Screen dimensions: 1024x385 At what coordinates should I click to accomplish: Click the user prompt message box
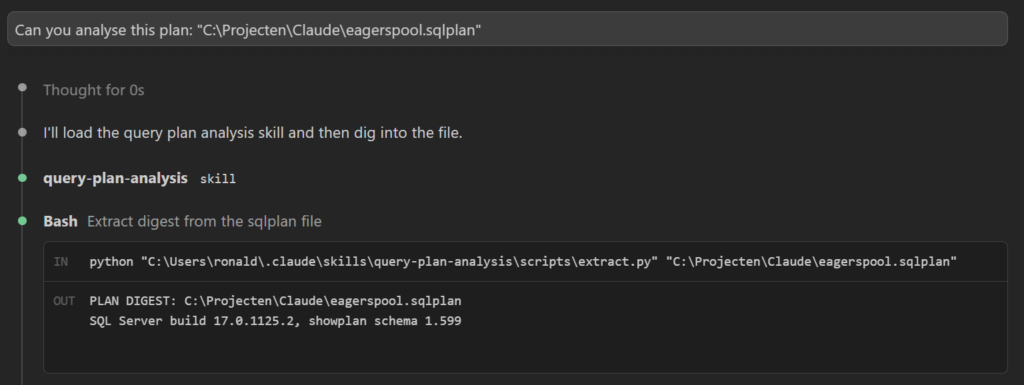pyautogui.click(x=507, y=29)
